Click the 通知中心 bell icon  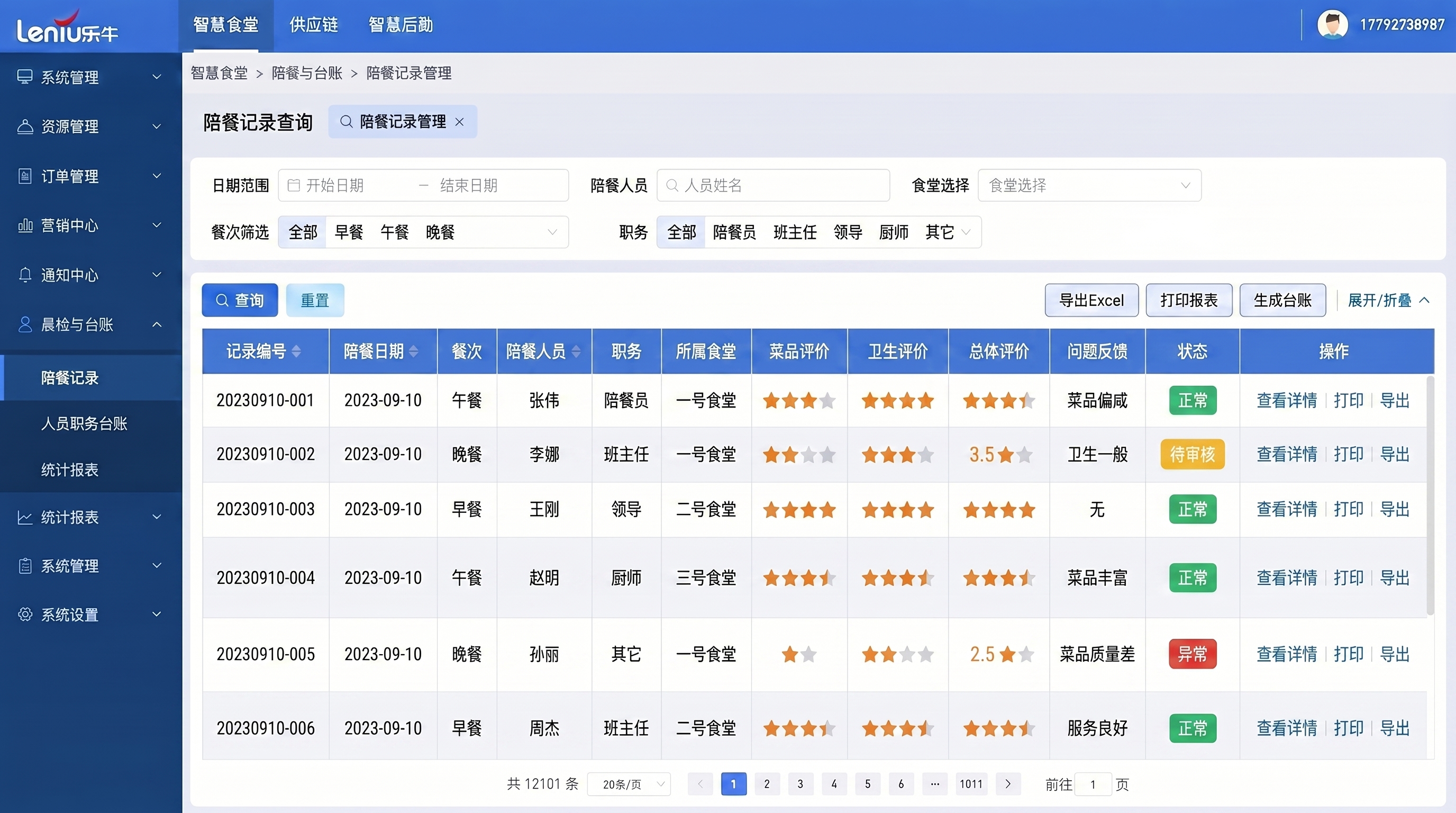[x=25, y=275]
